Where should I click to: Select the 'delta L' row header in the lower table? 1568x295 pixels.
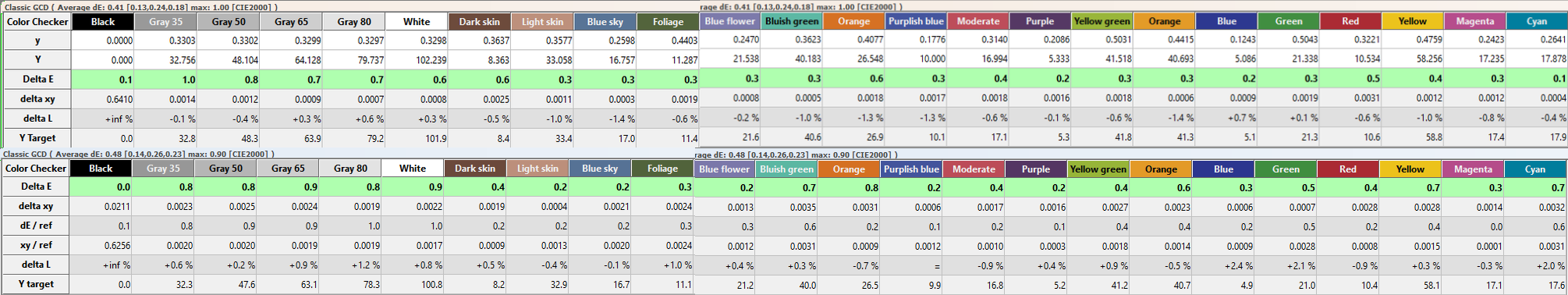(x=36, y=265)
